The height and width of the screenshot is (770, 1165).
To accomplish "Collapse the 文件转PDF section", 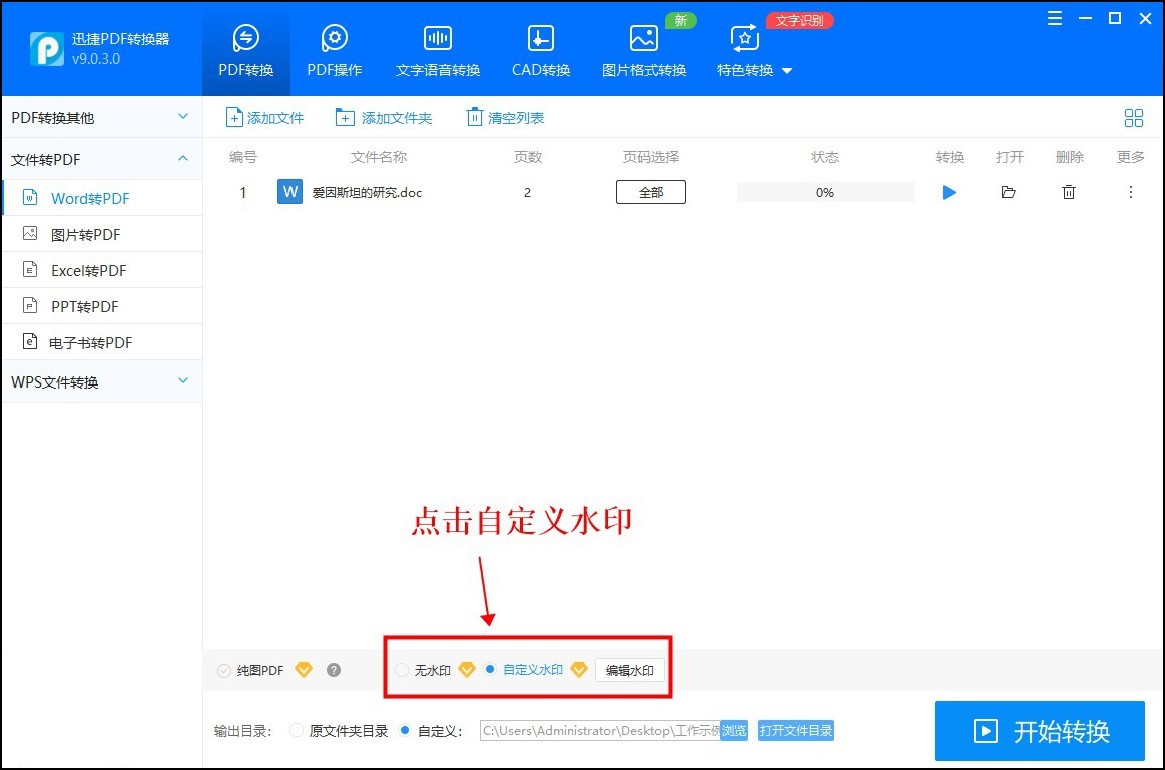I will (x=100, y=158).
